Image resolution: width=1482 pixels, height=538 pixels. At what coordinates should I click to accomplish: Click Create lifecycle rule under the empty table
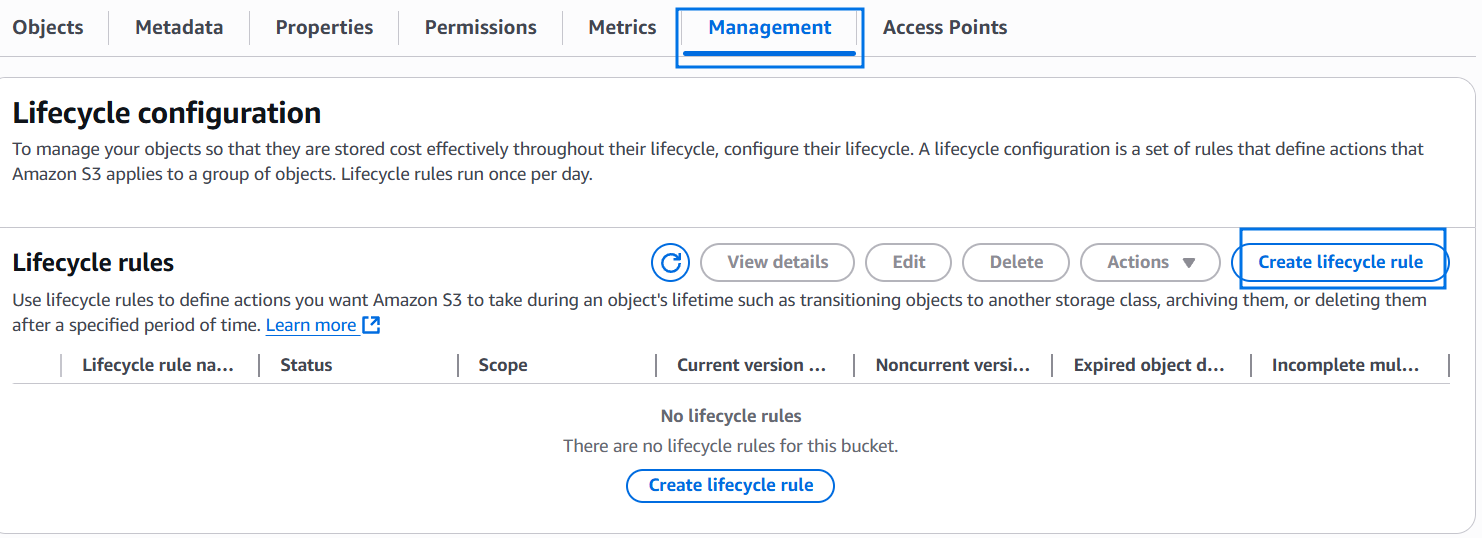pyautogui.click(x=730, y=486)
